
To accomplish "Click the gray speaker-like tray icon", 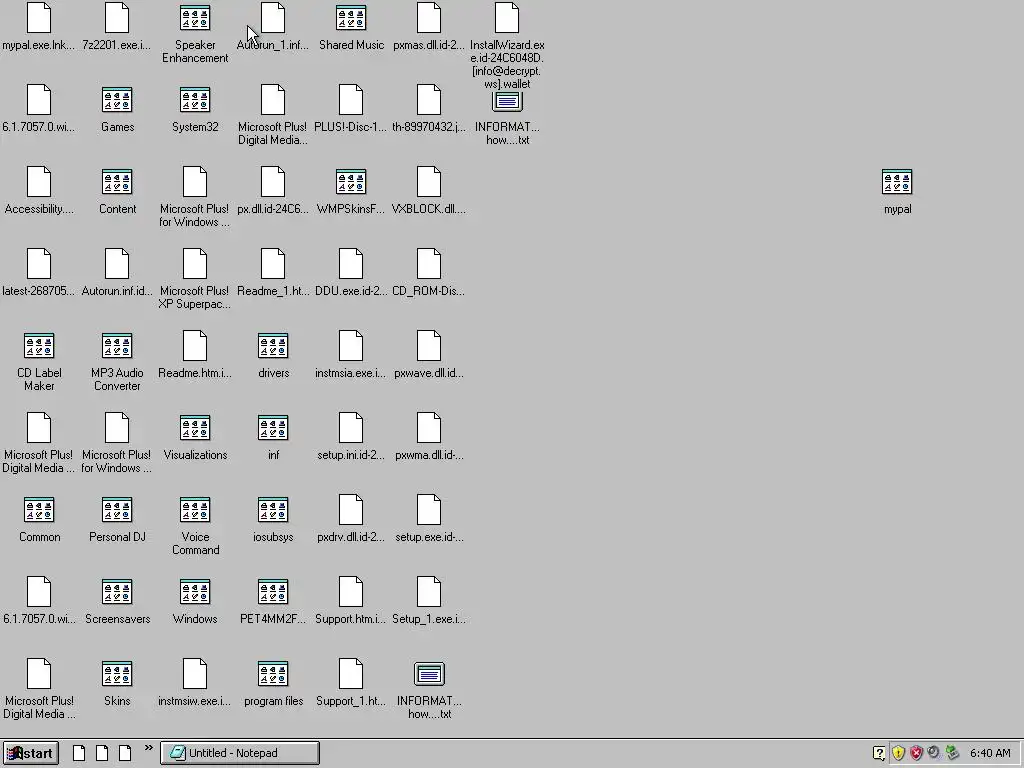I will [x=934, y=753].
